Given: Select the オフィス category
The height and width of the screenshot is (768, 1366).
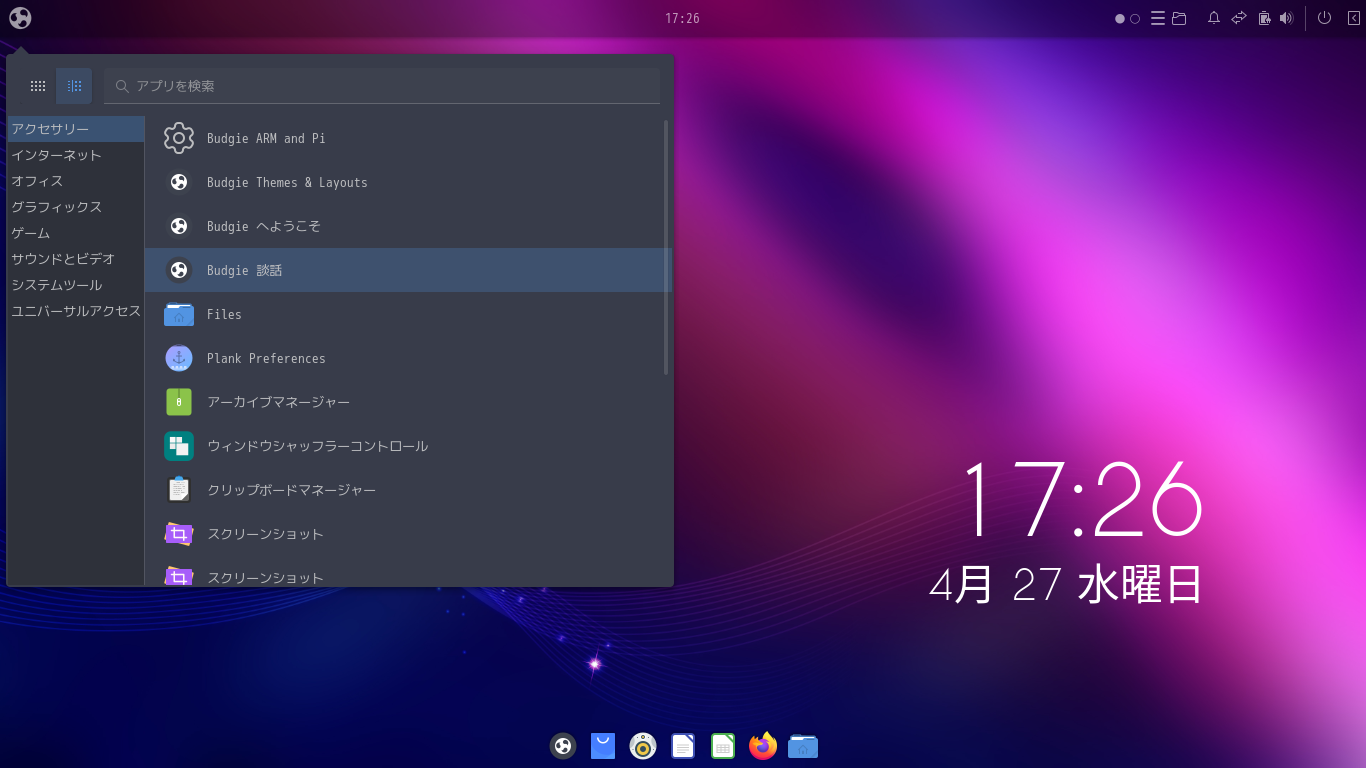Looking at the screenshot, I should point(76,181).
